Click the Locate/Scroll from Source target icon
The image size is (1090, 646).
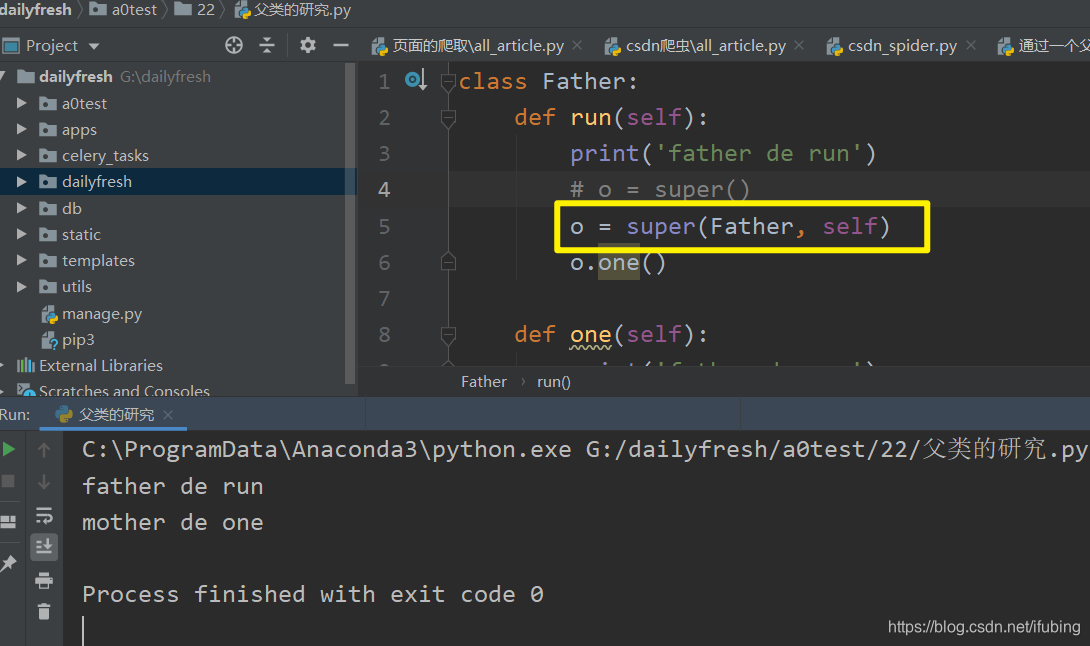[234, 46]
